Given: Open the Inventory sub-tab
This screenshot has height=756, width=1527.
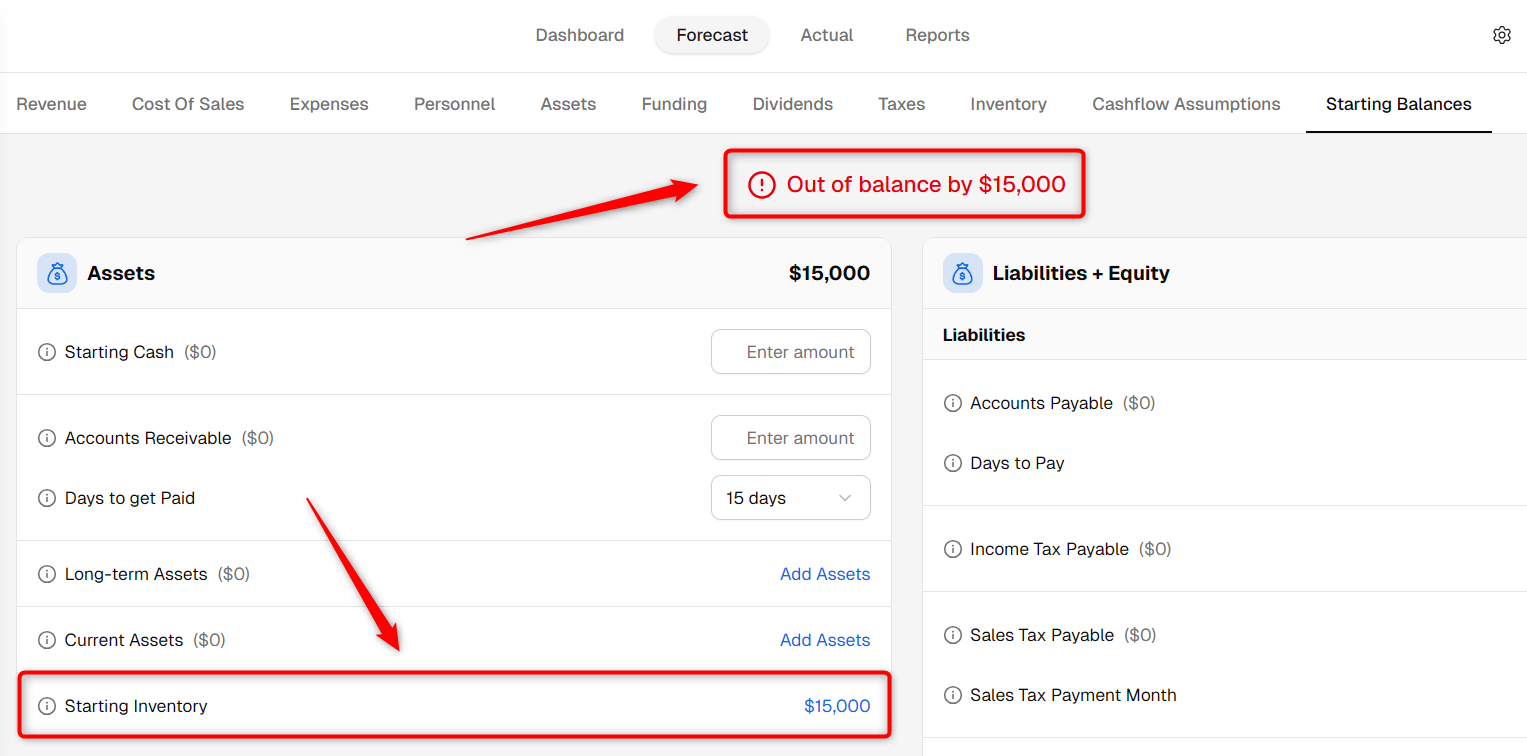Looking at the screenshot, I should pos(1008,104).
